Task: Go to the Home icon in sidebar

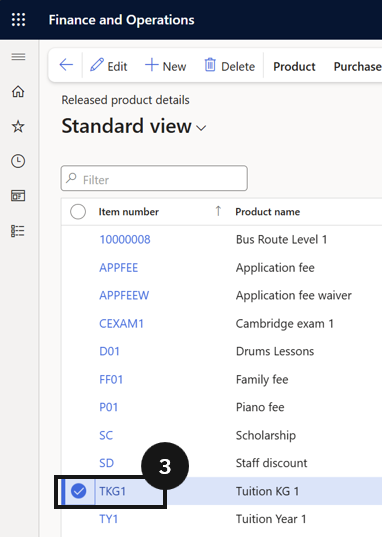Action: 18,91
